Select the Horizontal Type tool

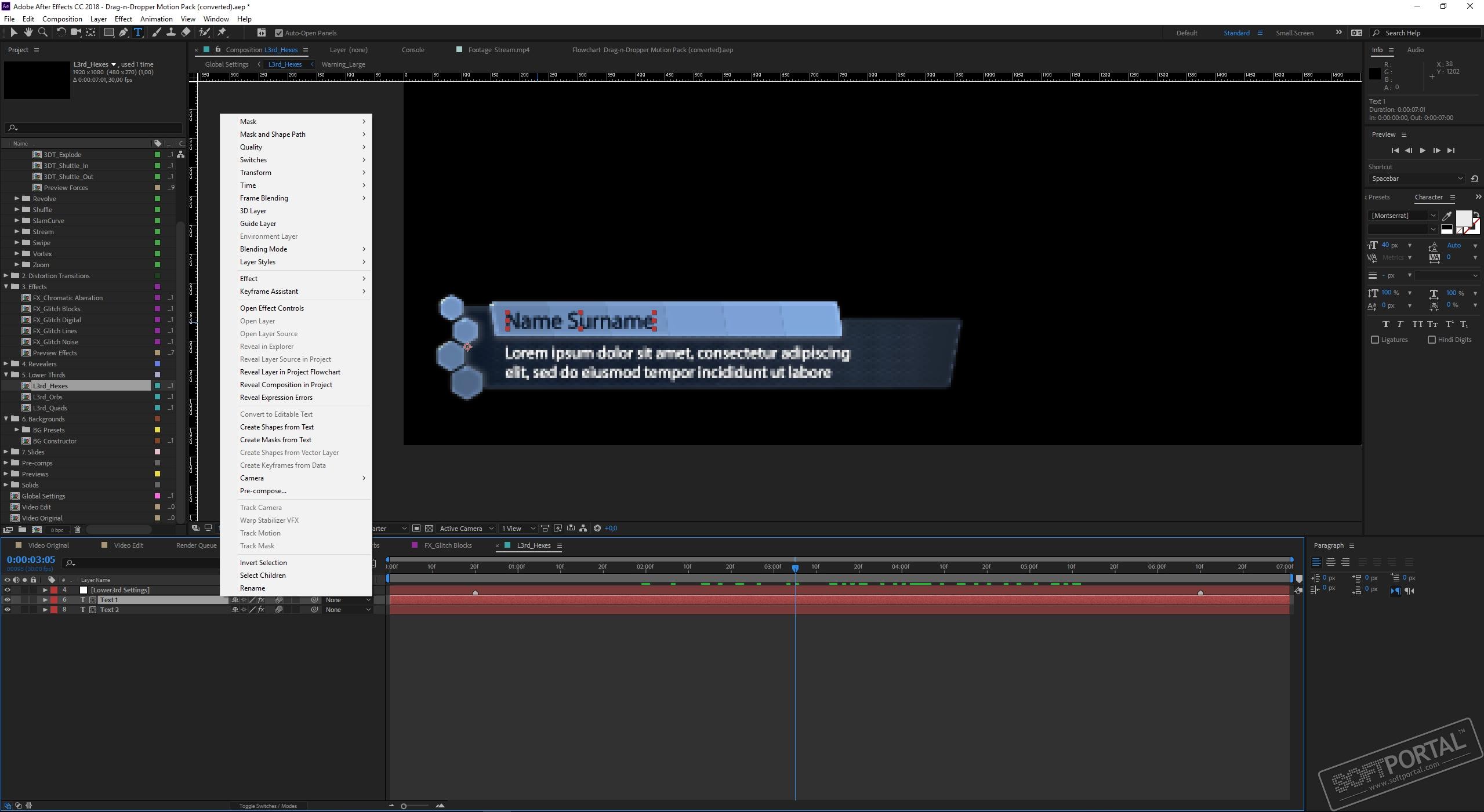coord(138,32)
